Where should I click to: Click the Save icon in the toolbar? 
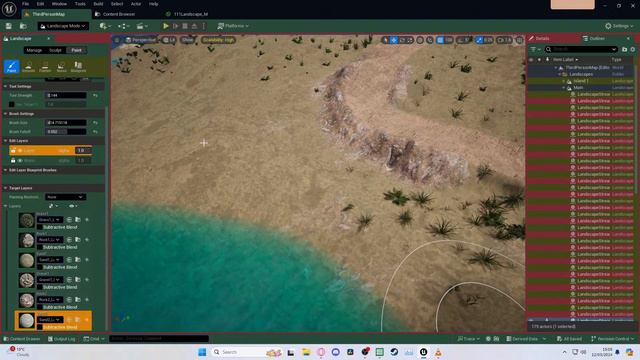coord(9,26)
